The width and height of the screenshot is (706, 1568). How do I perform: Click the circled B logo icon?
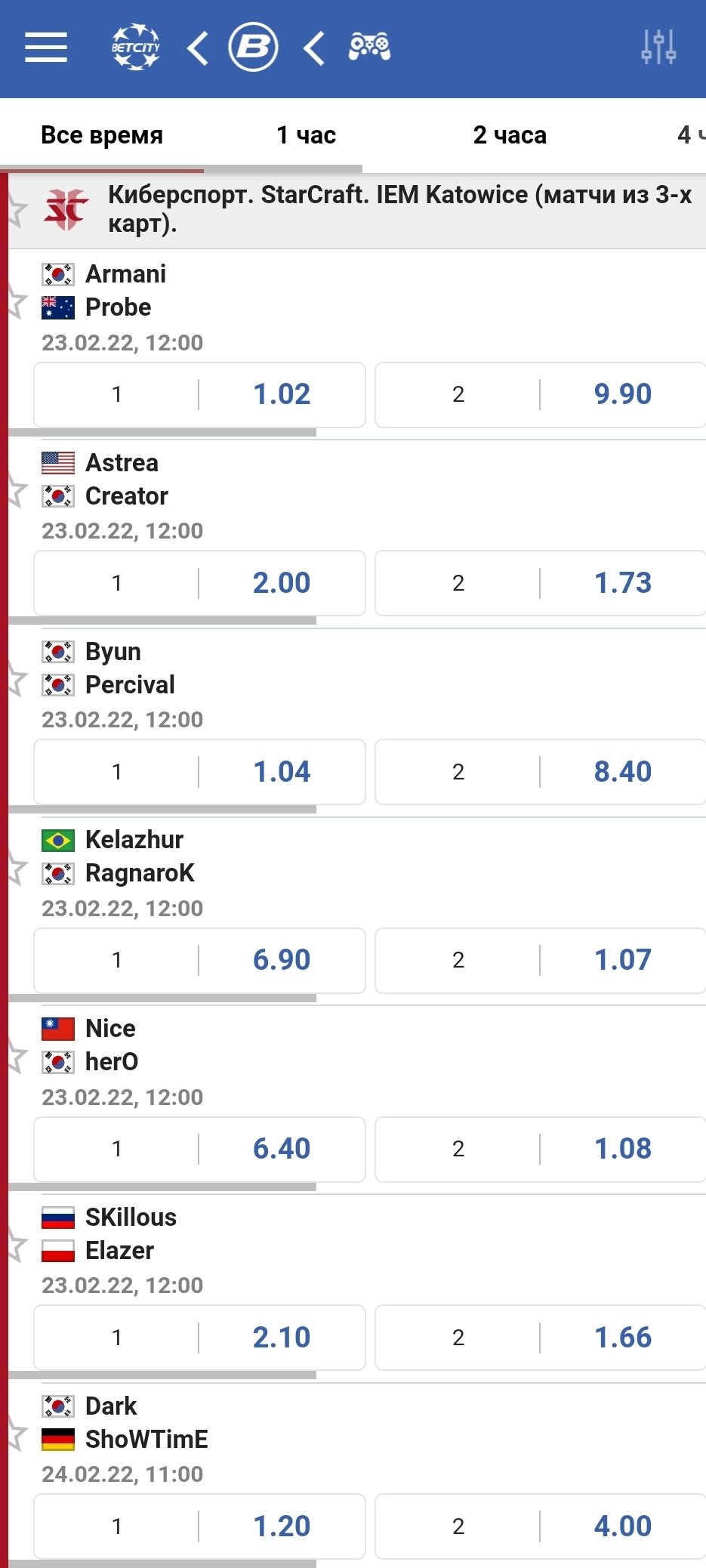[254, 48]
